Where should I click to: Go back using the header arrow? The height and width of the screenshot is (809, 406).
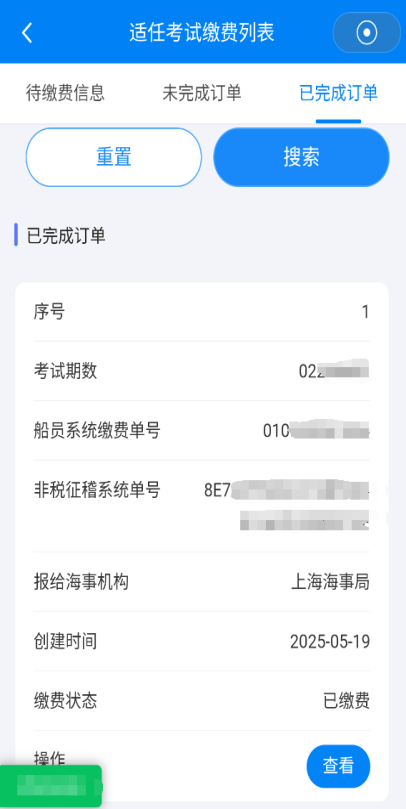tap(27, 33)
